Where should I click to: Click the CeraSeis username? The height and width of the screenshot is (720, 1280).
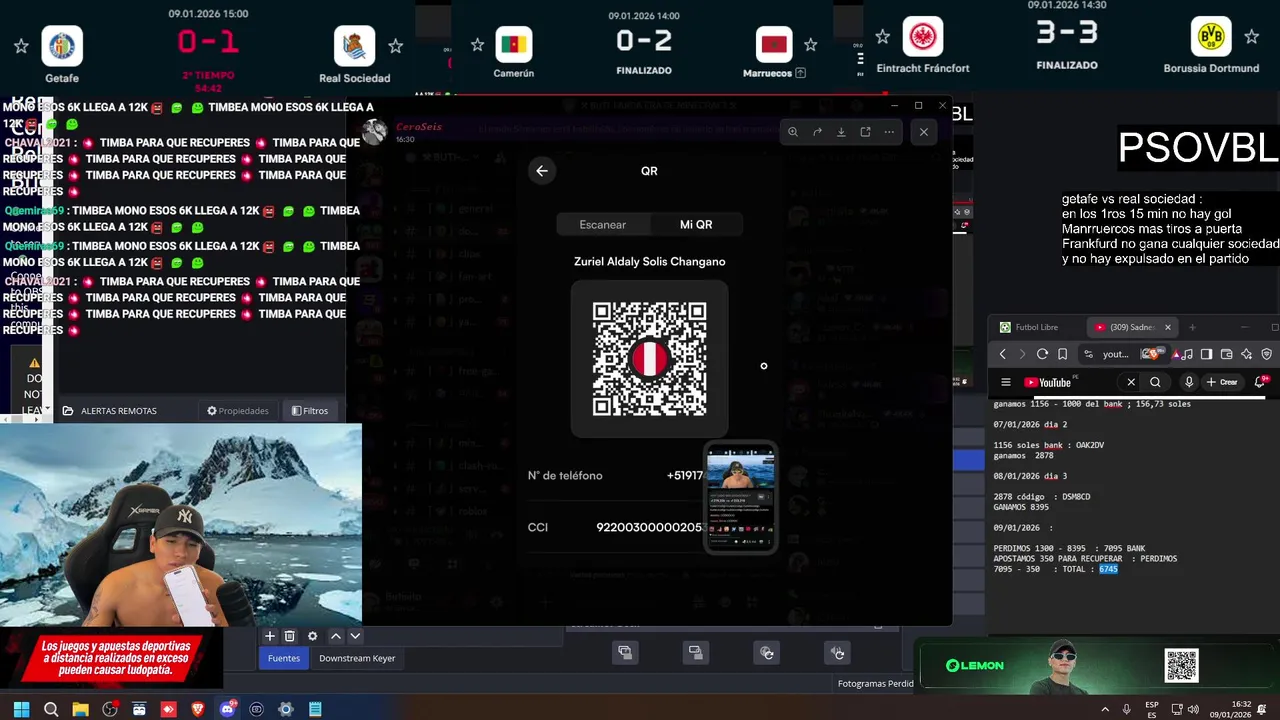419,127
